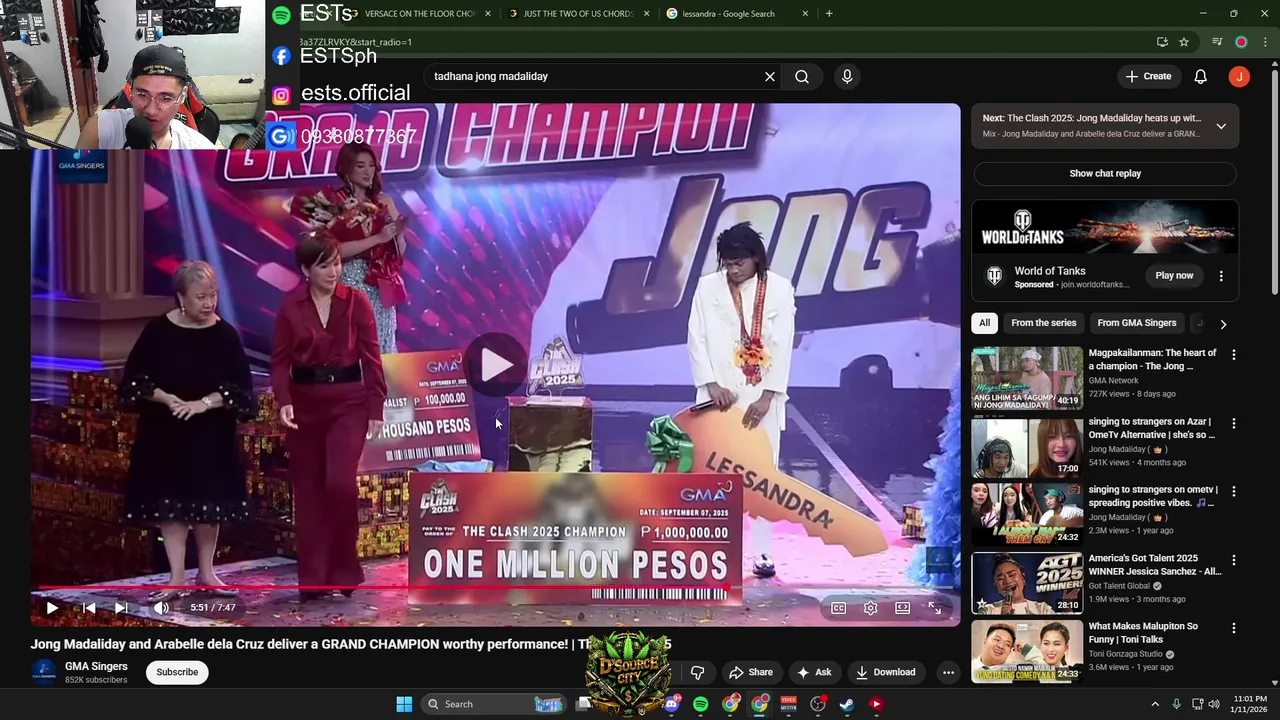
Task: Click the Ask button
Action: pyautogui.click(x=813, y=672)
